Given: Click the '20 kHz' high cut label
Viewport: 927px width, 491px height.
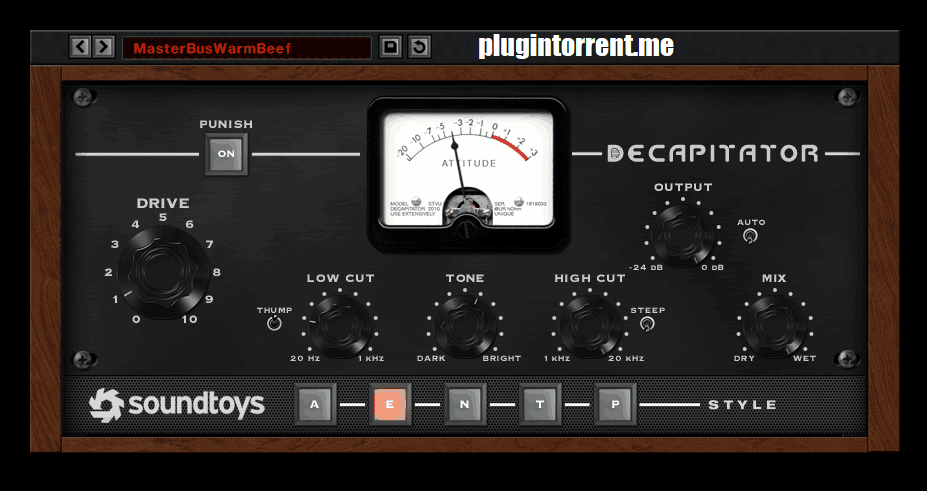Looking at the screenshot, I should pyautogui.click(x=626, y=358).
